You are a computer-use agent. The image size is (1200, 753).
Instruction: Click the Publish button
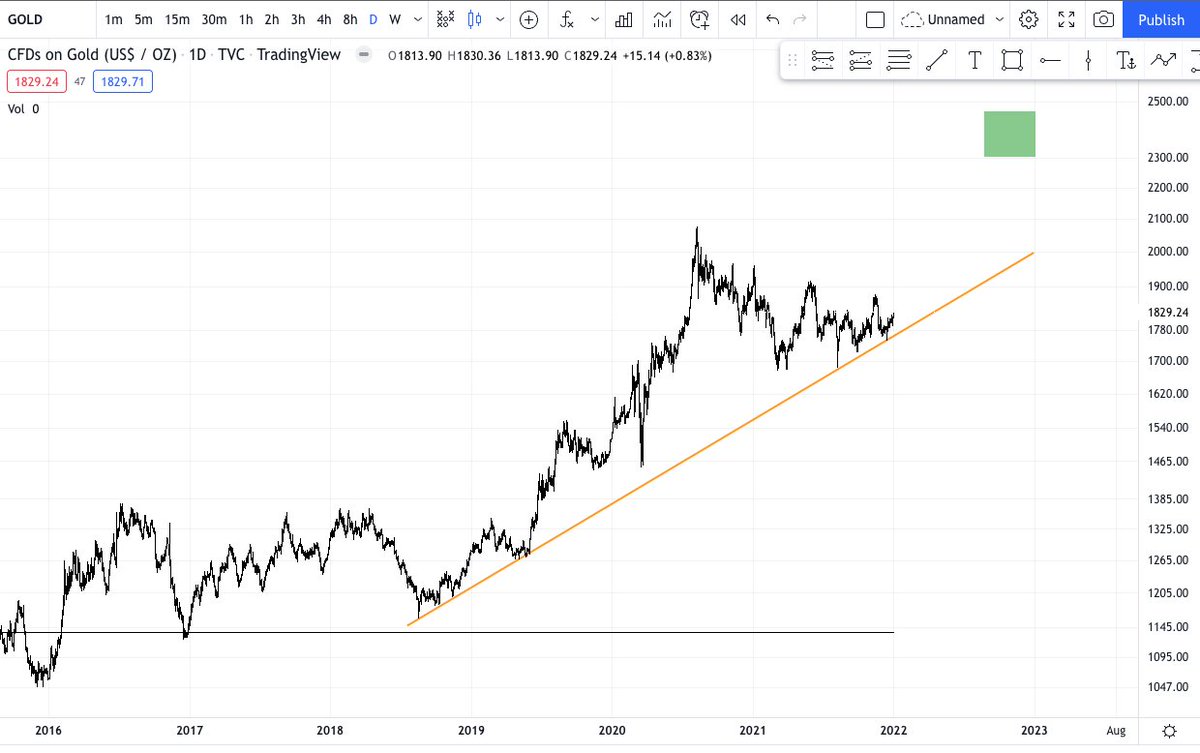click(x=1161, y=19)
